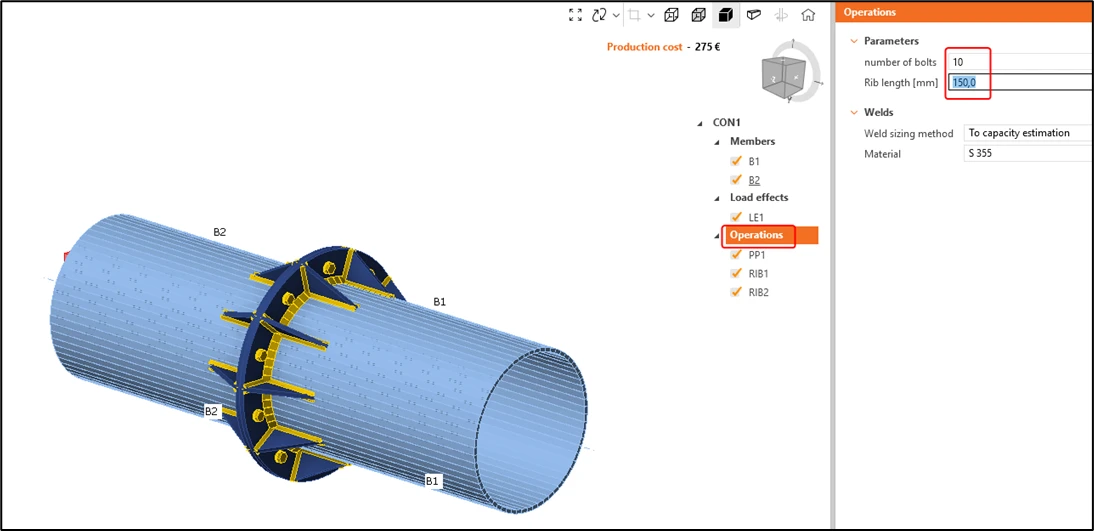The width and height of the screenshot is (1094, 531).
Task: Select the wireframe cube view icon
Action: coord(671,15)
